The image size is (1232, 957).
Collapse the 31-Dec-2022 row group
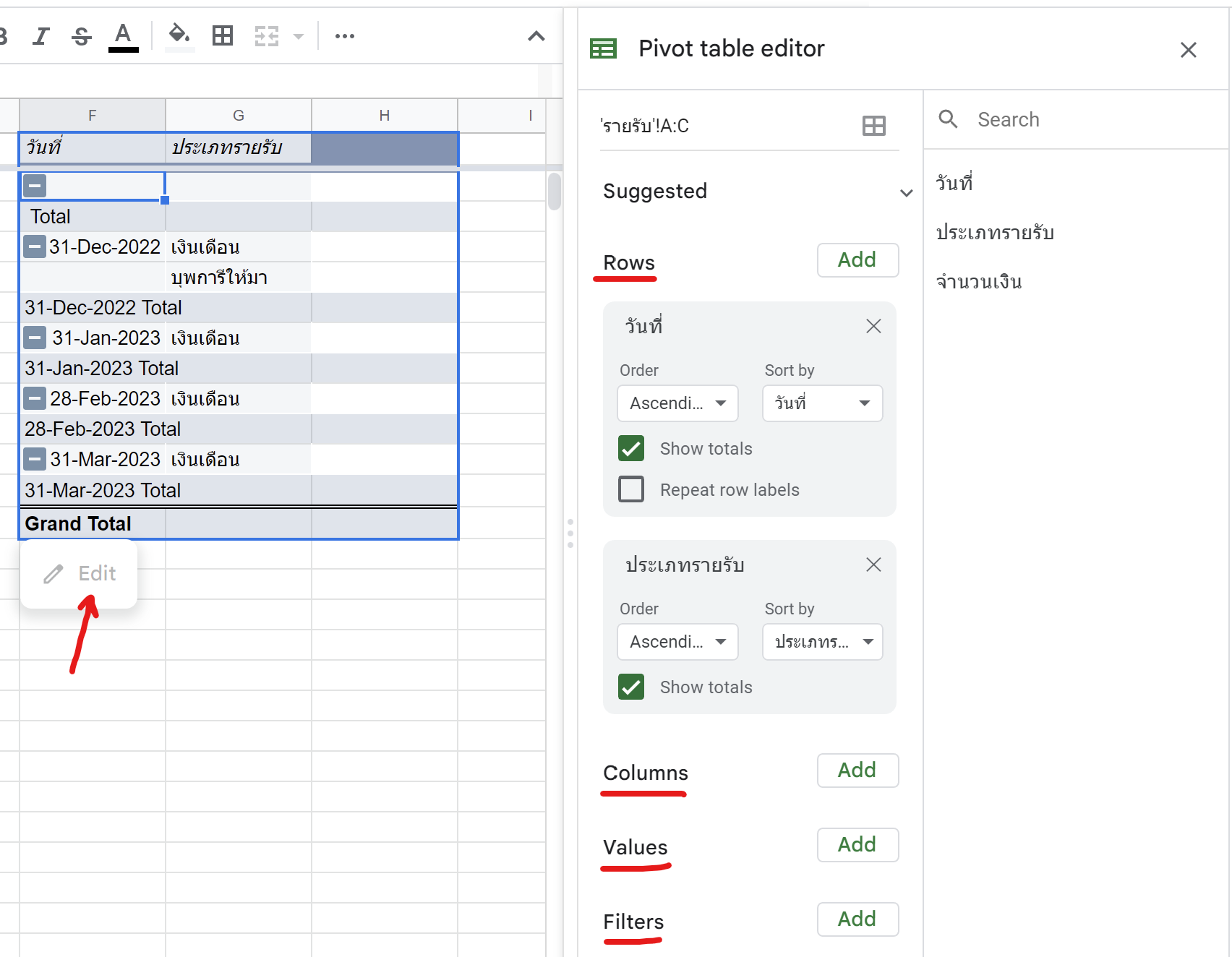tap(34, 246)
